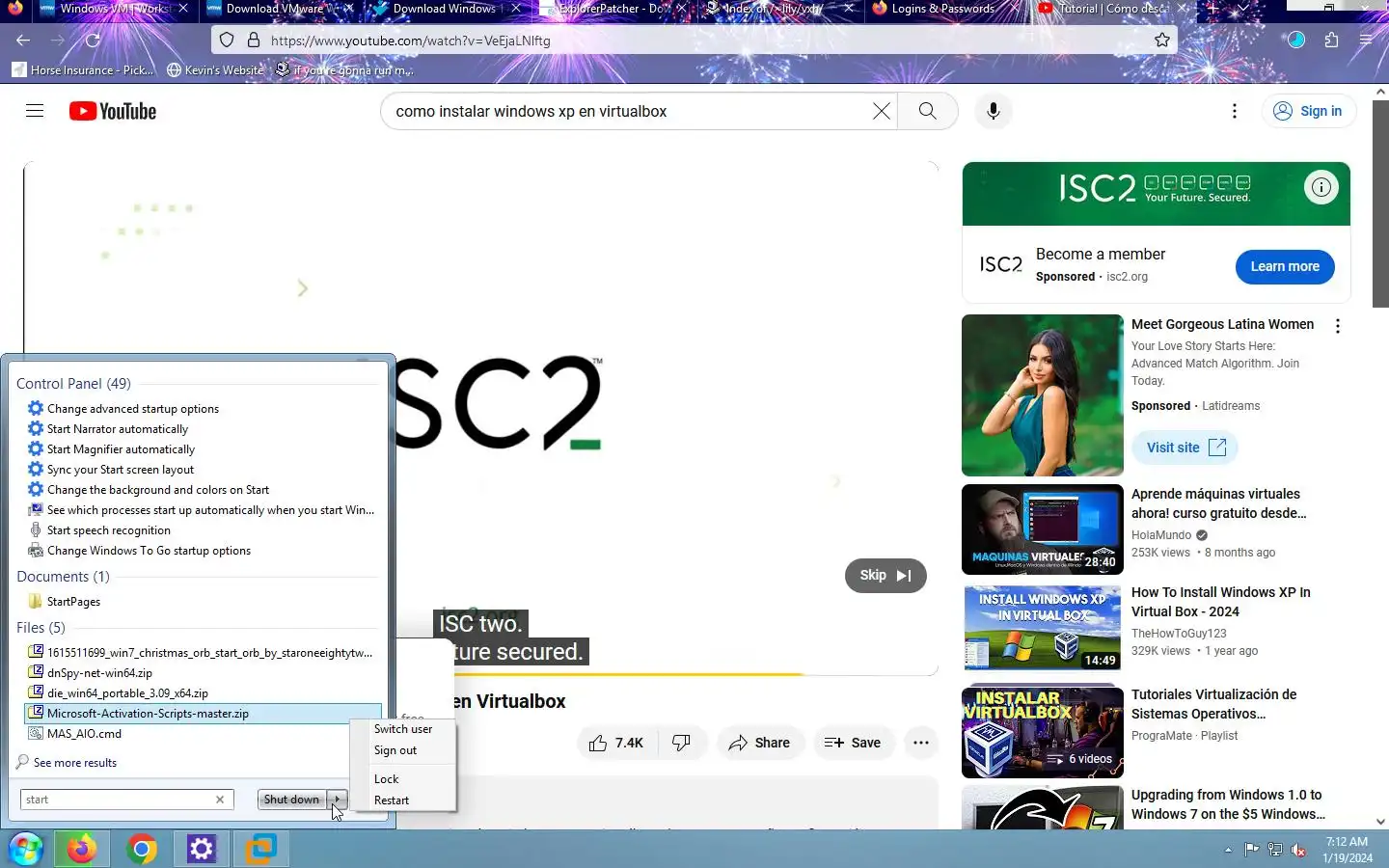Expand the Documents (1) results group
This screenshot has width=1389, height=868.
63,576
